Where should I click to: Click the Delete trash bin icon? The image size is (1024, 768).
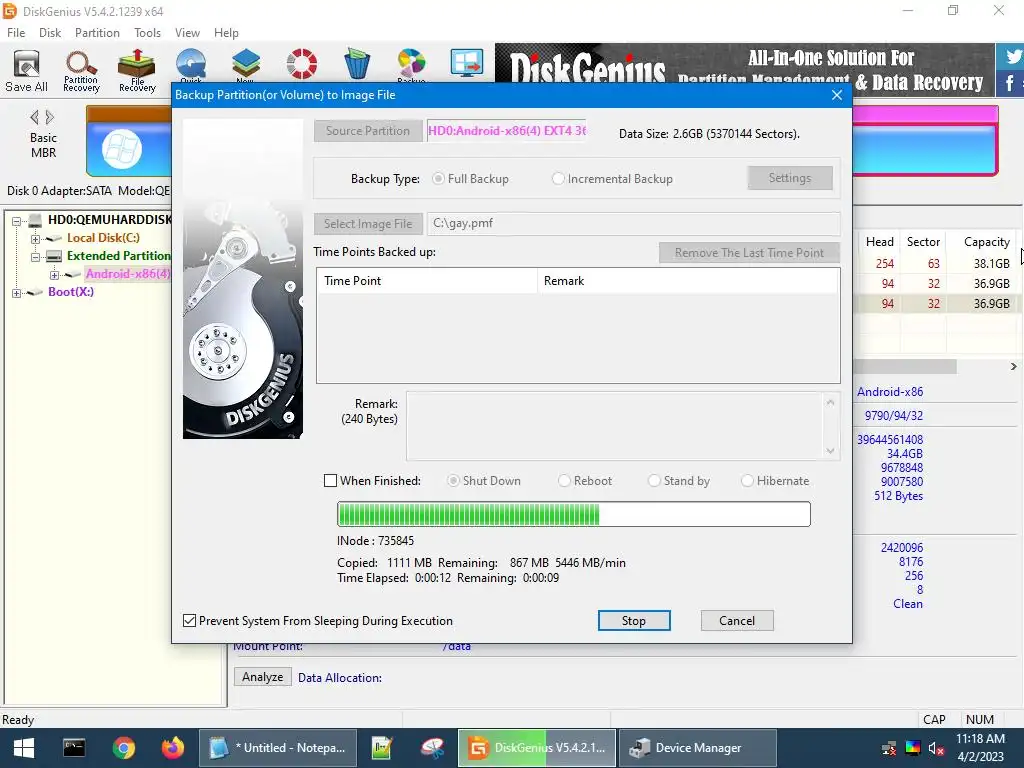[357, 64]
